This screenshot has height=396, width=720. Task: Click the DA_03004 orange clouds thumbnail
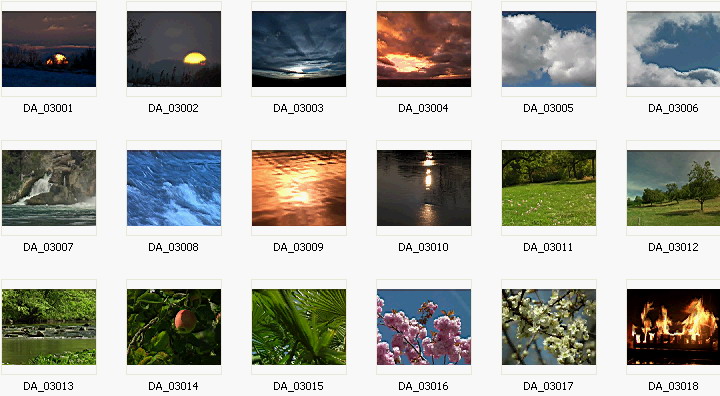424,49
